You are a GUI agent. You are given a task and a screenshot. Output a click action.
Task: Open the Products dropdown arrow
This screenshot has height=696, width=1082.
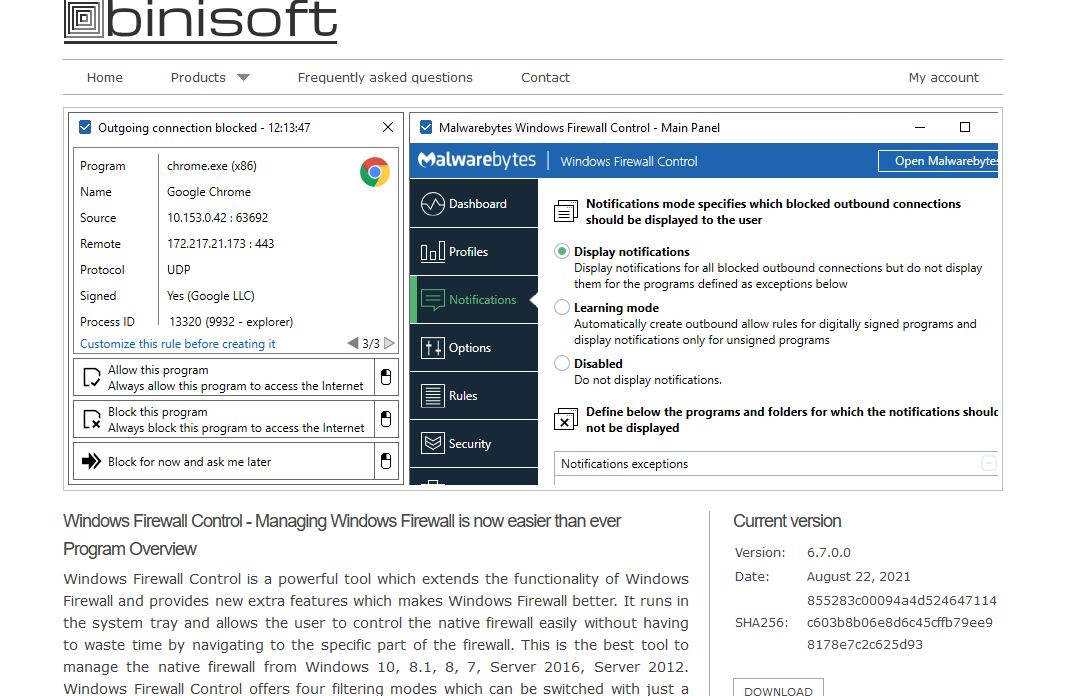(x=243, y=78)
